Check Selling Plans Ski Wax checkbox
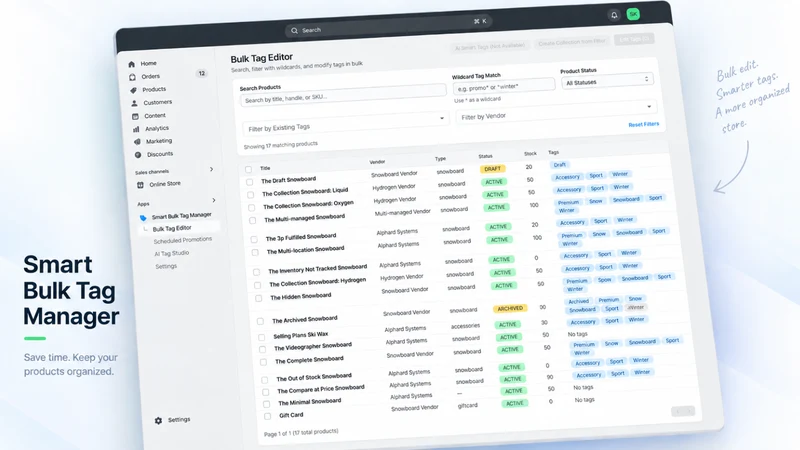The width and height of the screenshot is (800, 450). click(262, 337)
